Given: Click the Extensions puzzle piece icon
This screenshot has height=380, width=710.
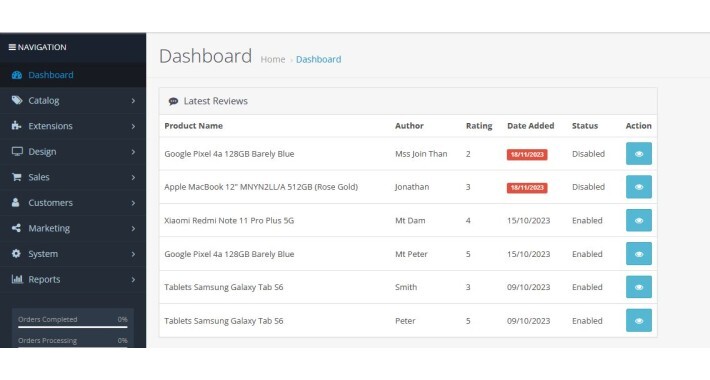Looking at the screenshot, I should 17,126.
